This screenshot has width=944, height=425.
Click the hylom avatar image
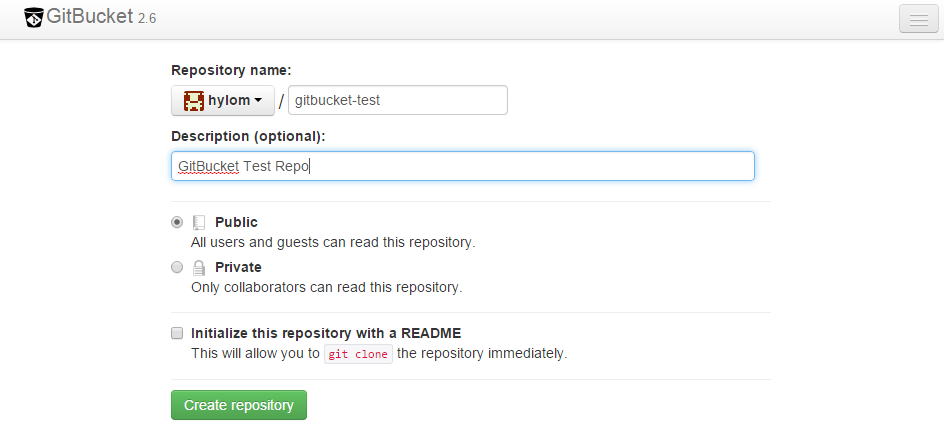point(193,100)
